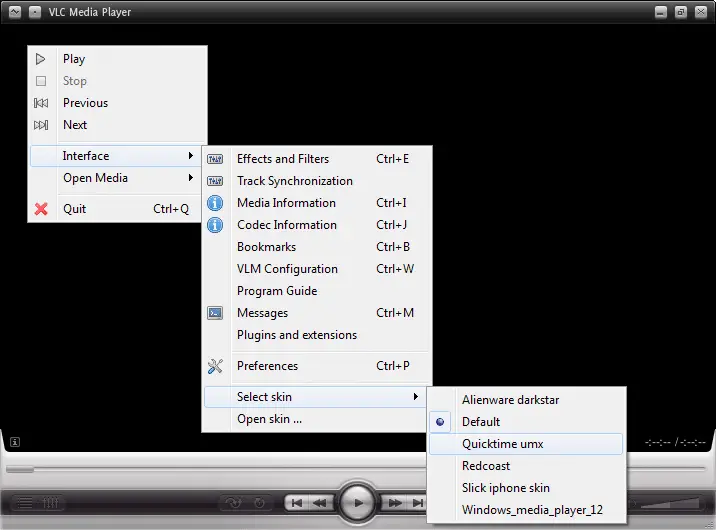Click the VLC Media Player title text

coord(90,12)
